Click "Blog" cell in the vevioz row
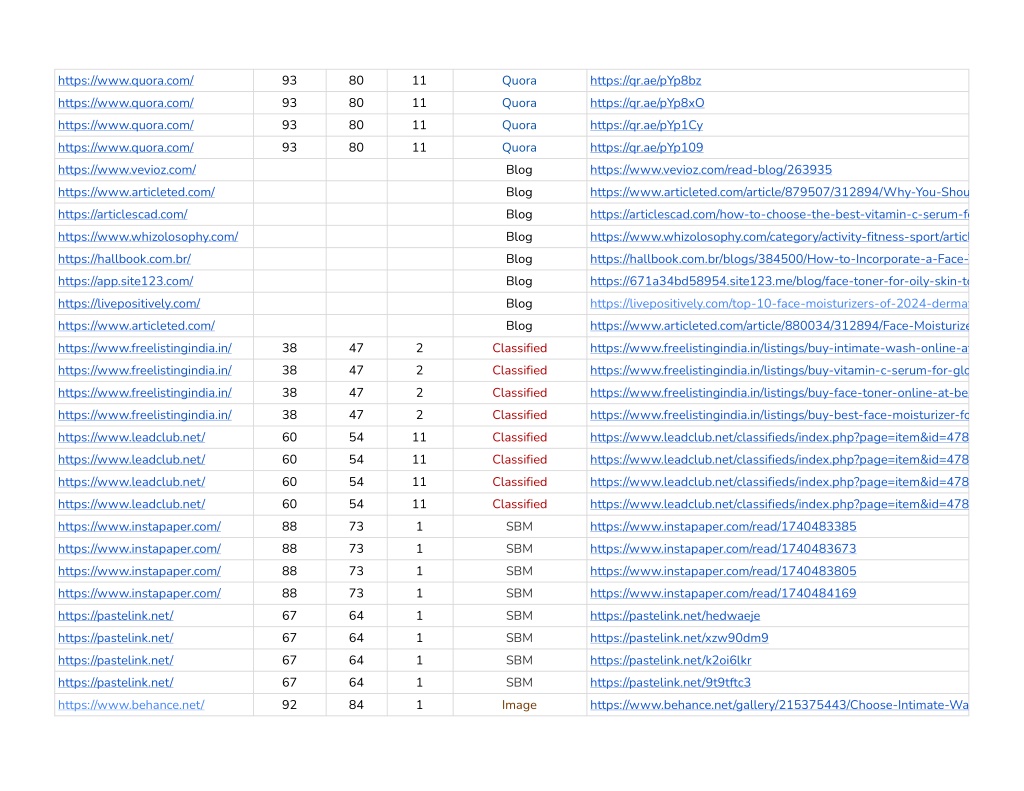This screenshot has width=1024, height=791. (519, 169)
